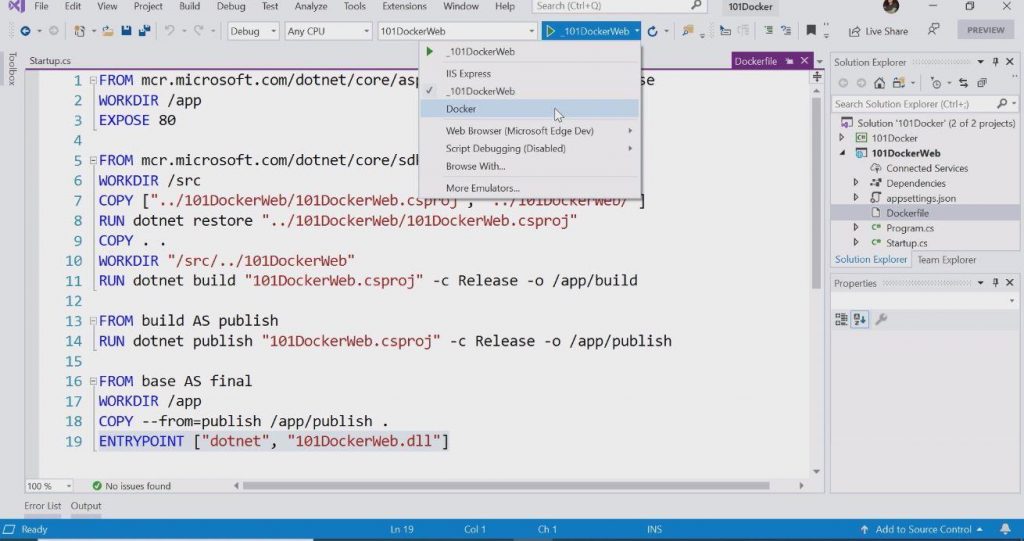Start debugging with _101DockerWeb button
Viewport: 1024px width, 541px height.
(x=587, y=31)
